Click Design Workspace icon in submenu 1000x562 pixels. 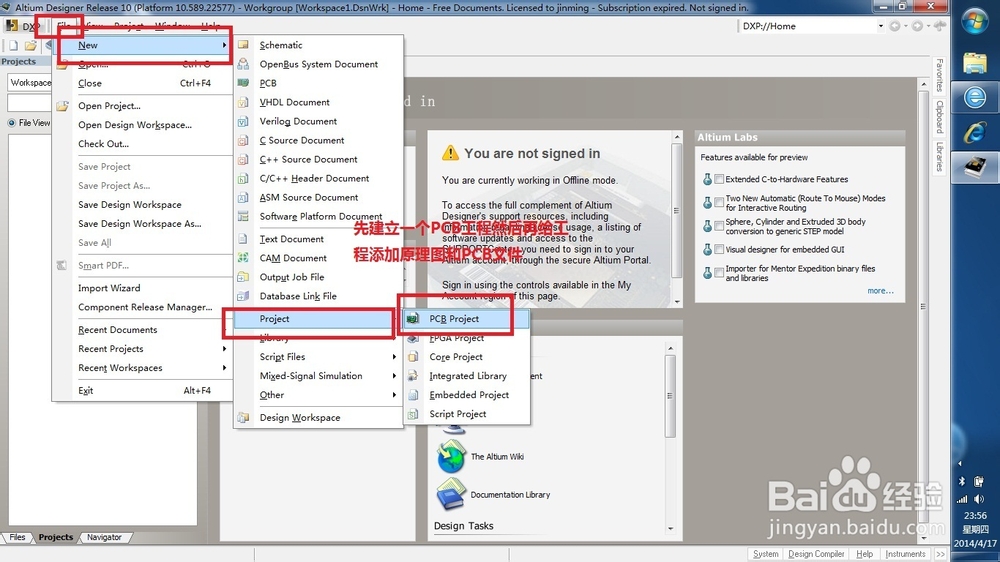[243, 417]
